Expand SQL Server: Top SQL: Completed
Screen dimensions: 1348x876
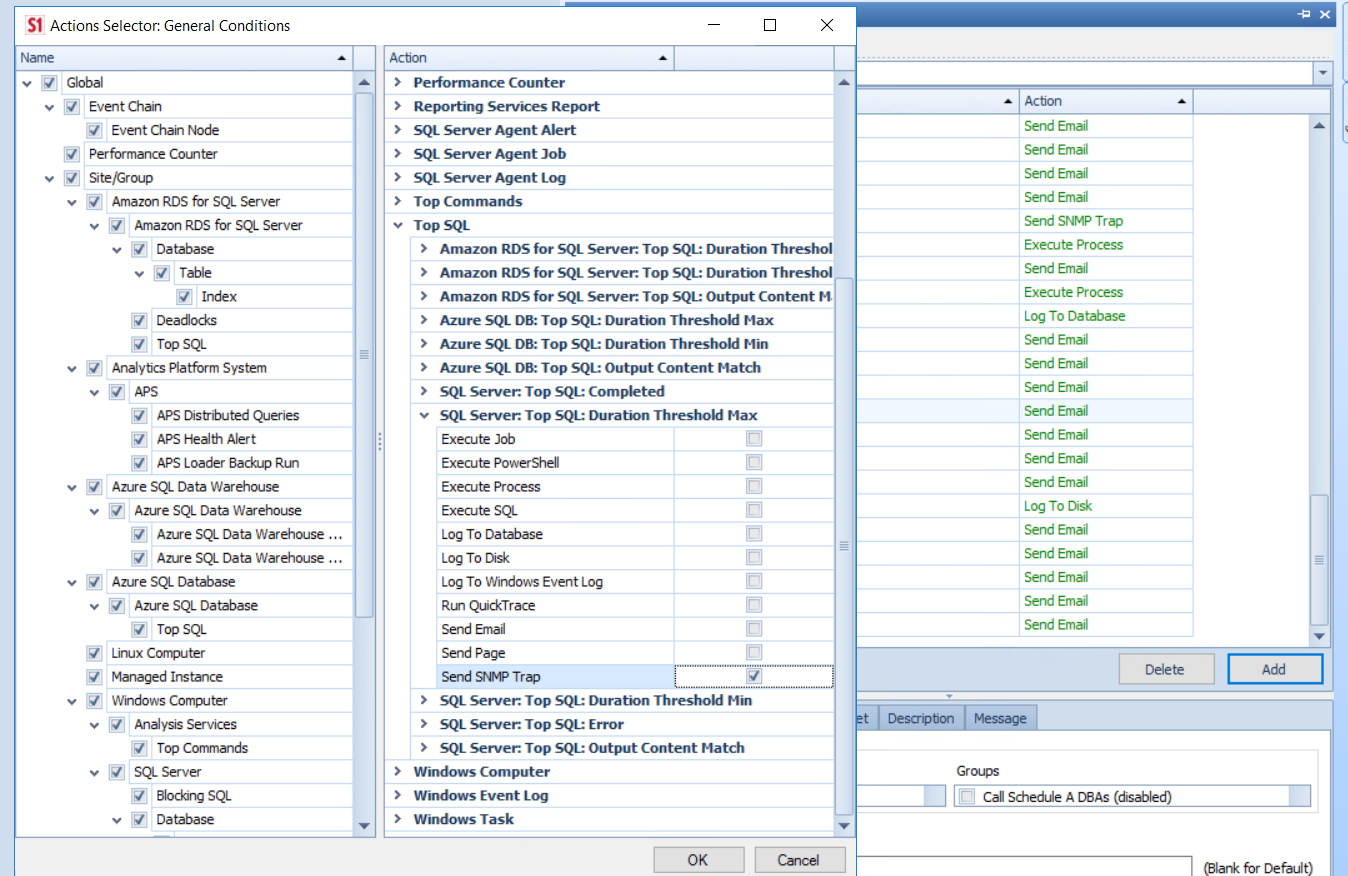[x=425, y=392]
